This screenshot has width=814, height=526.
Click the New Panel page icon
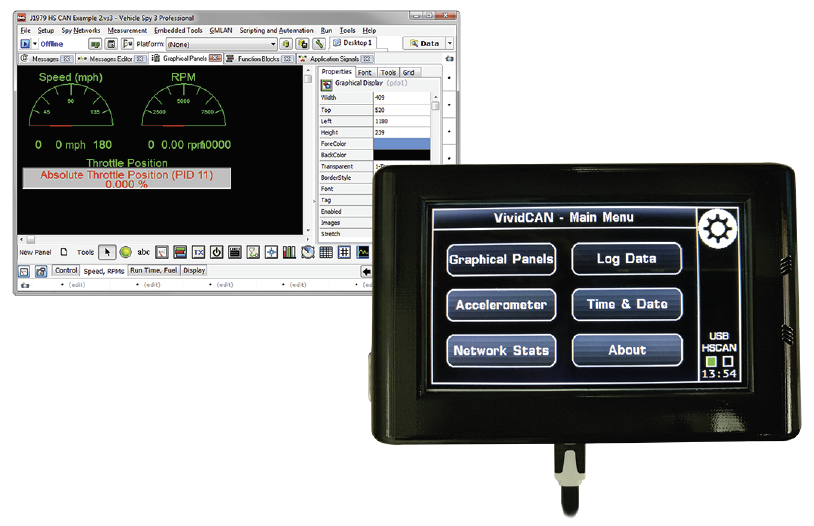[x=64, y=252]
